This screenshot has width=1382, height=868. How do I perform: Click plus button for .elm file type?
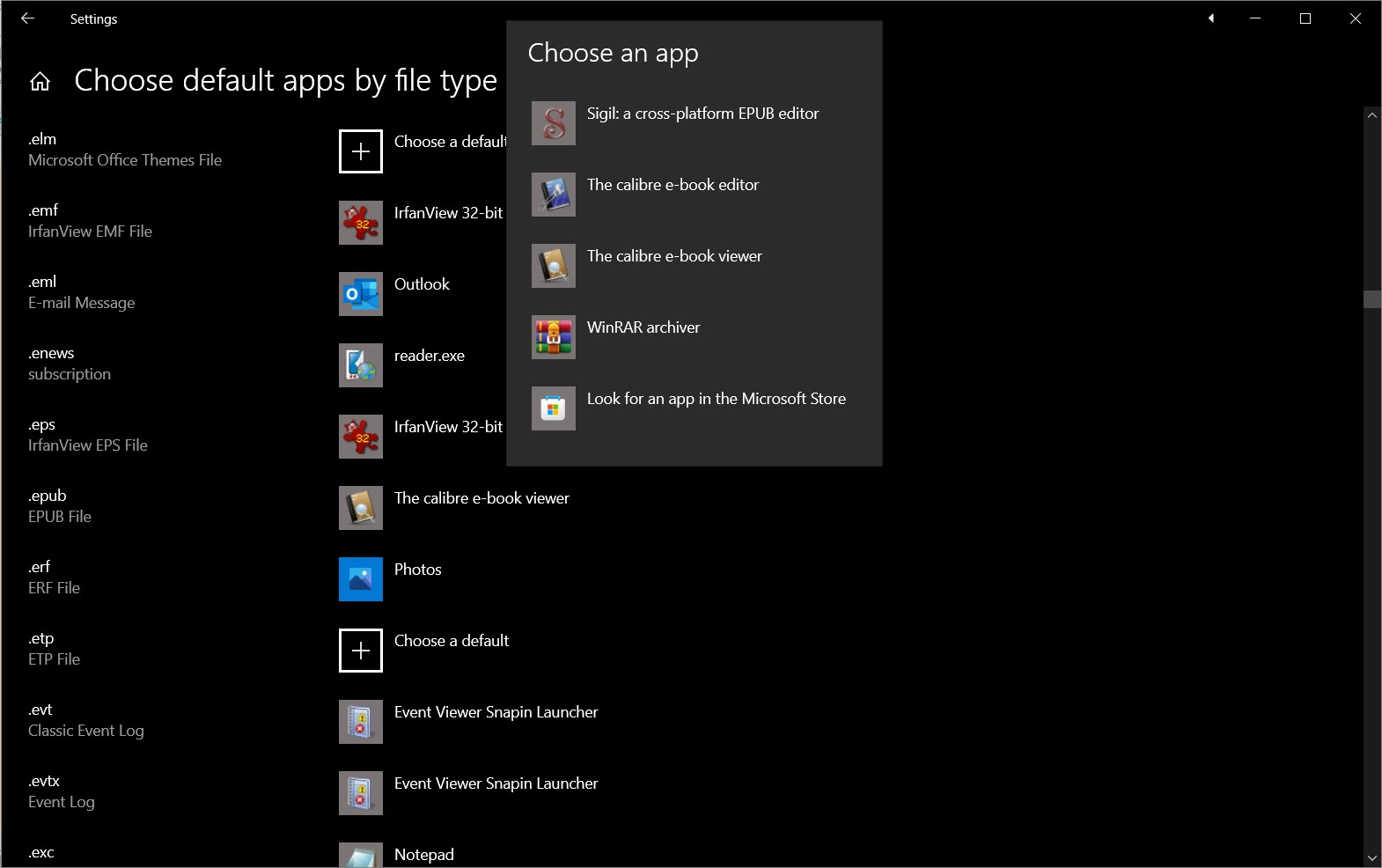[361, 151]
